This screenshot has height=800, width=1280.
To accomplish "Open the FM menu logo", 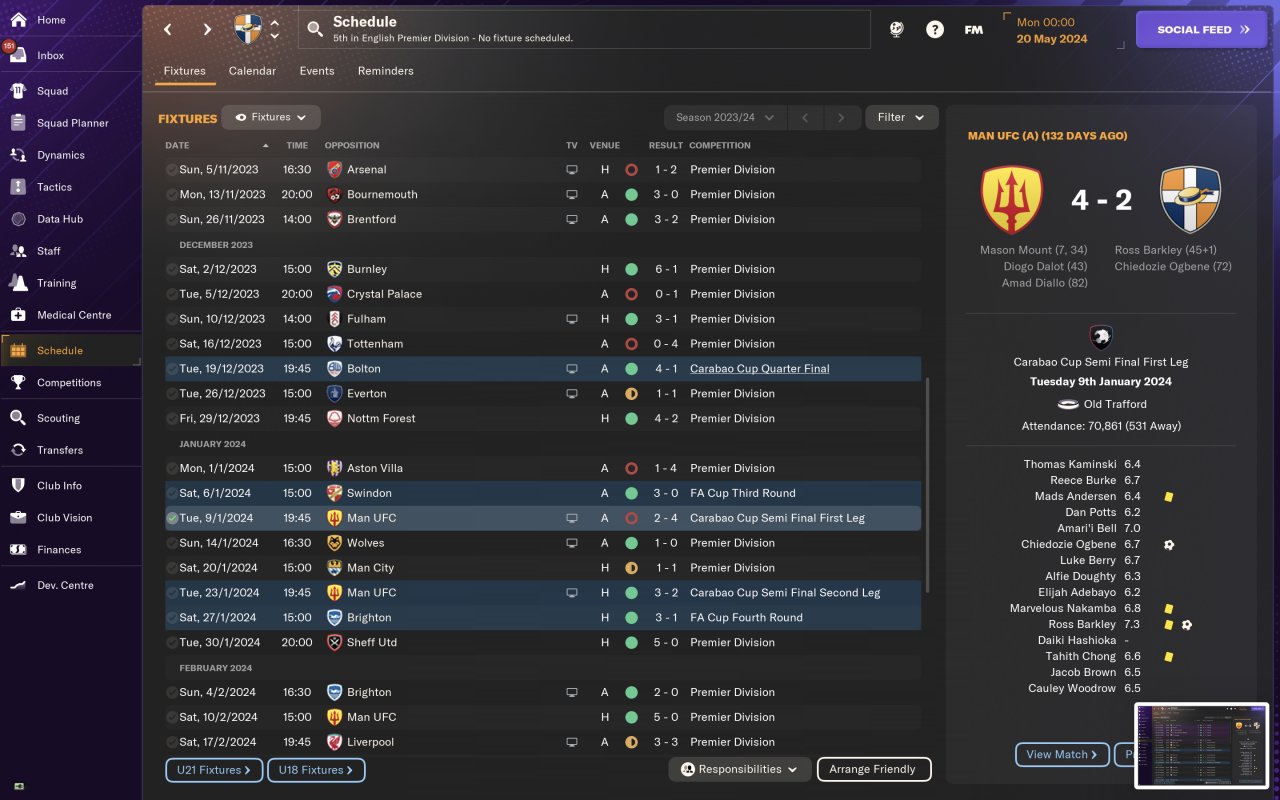I will pos(973,30).
